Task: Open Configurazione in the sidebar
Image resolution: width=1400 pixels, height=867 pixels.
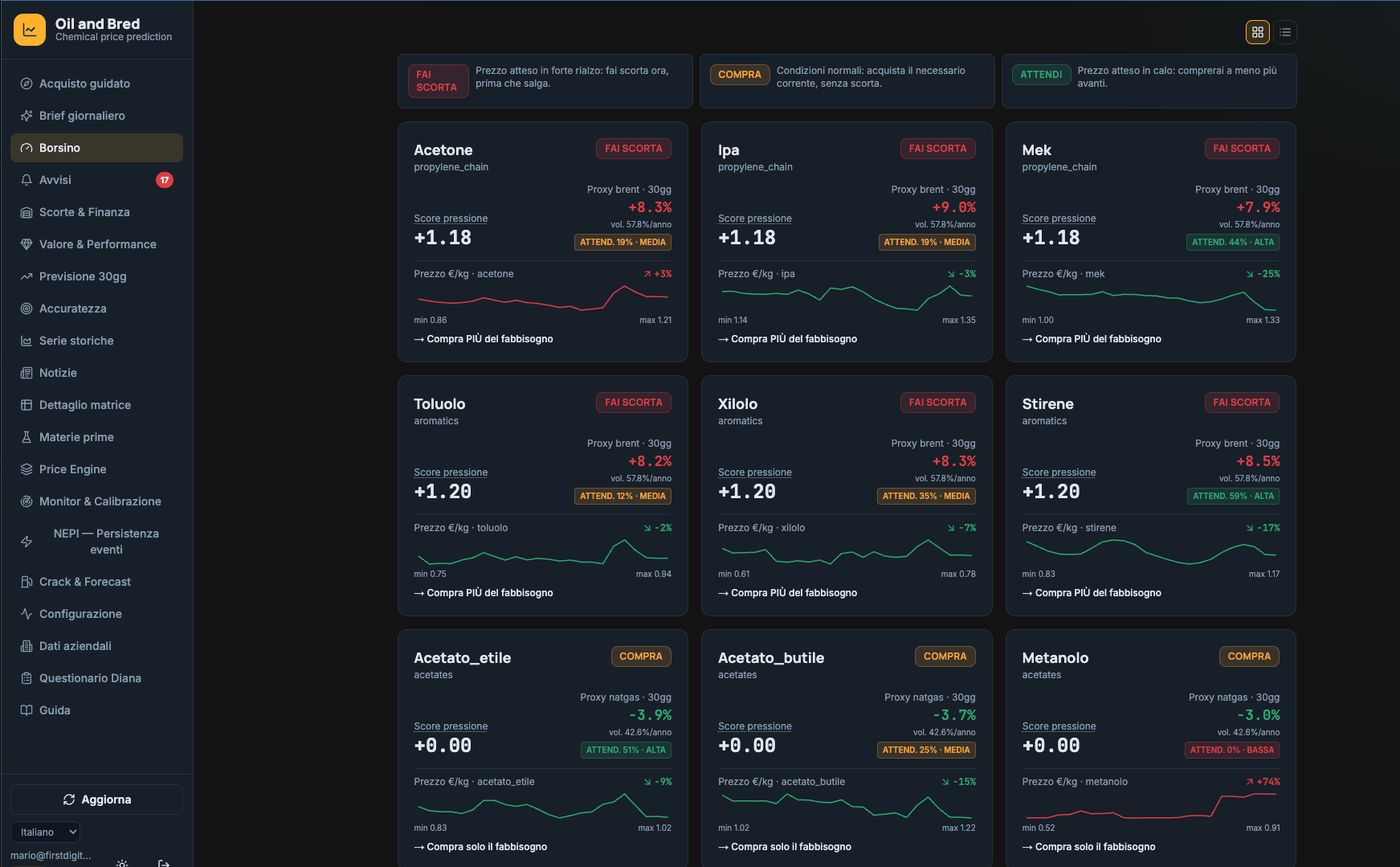Action: tap(96, 614)
